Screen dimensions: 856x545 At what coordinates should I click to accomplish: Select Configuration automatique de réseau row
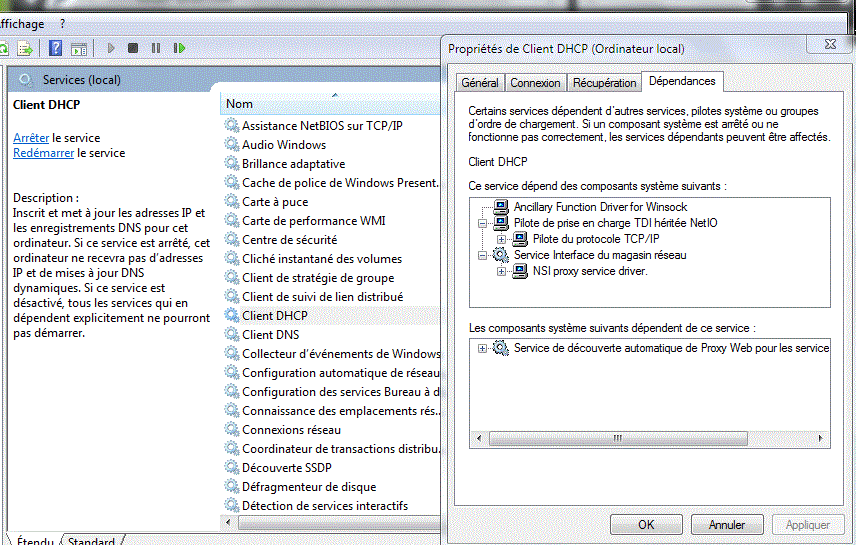pyautogui.click(x=331, y=372)
